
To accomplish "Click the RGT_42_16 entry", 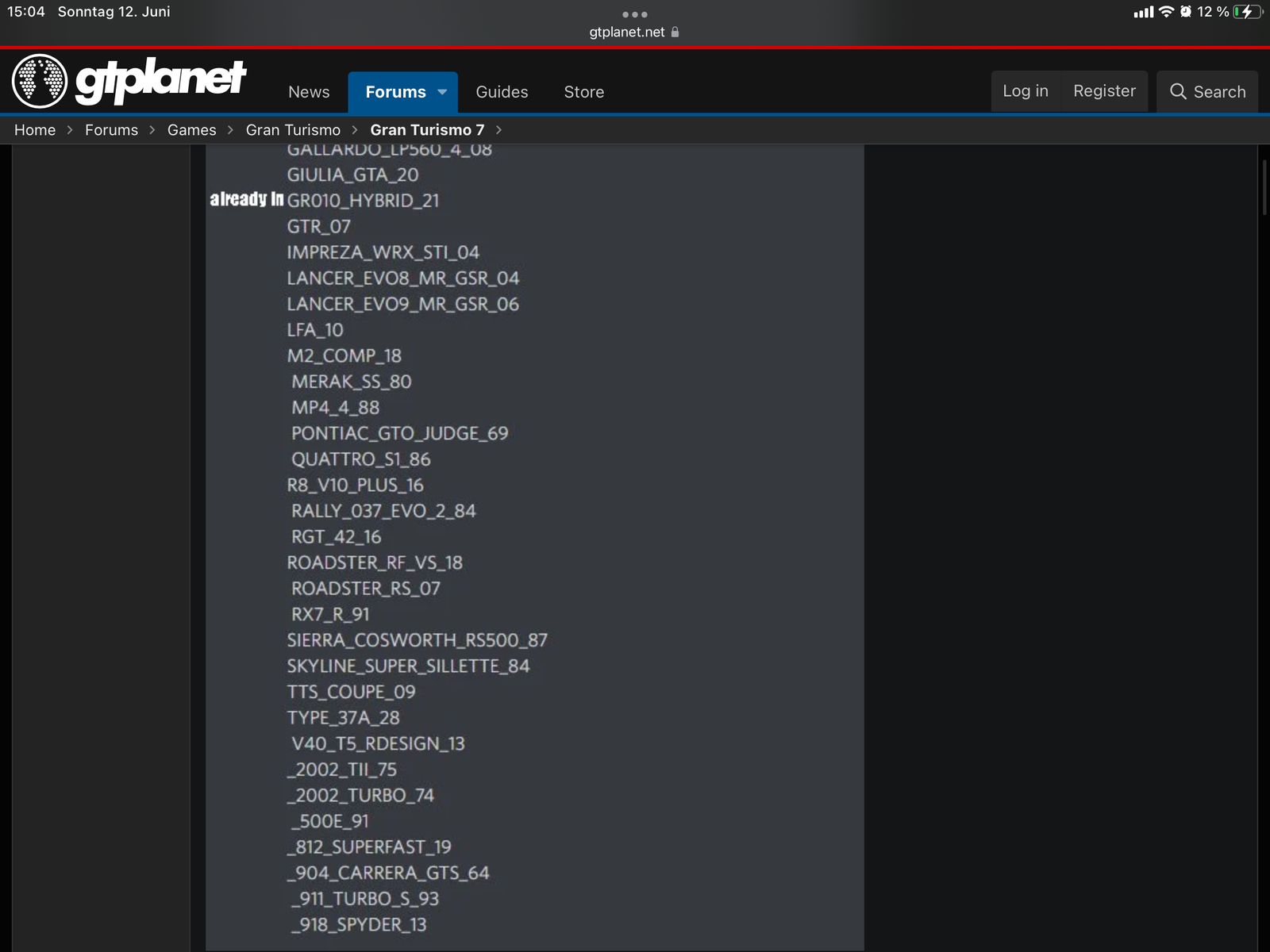I will [337, 537].
